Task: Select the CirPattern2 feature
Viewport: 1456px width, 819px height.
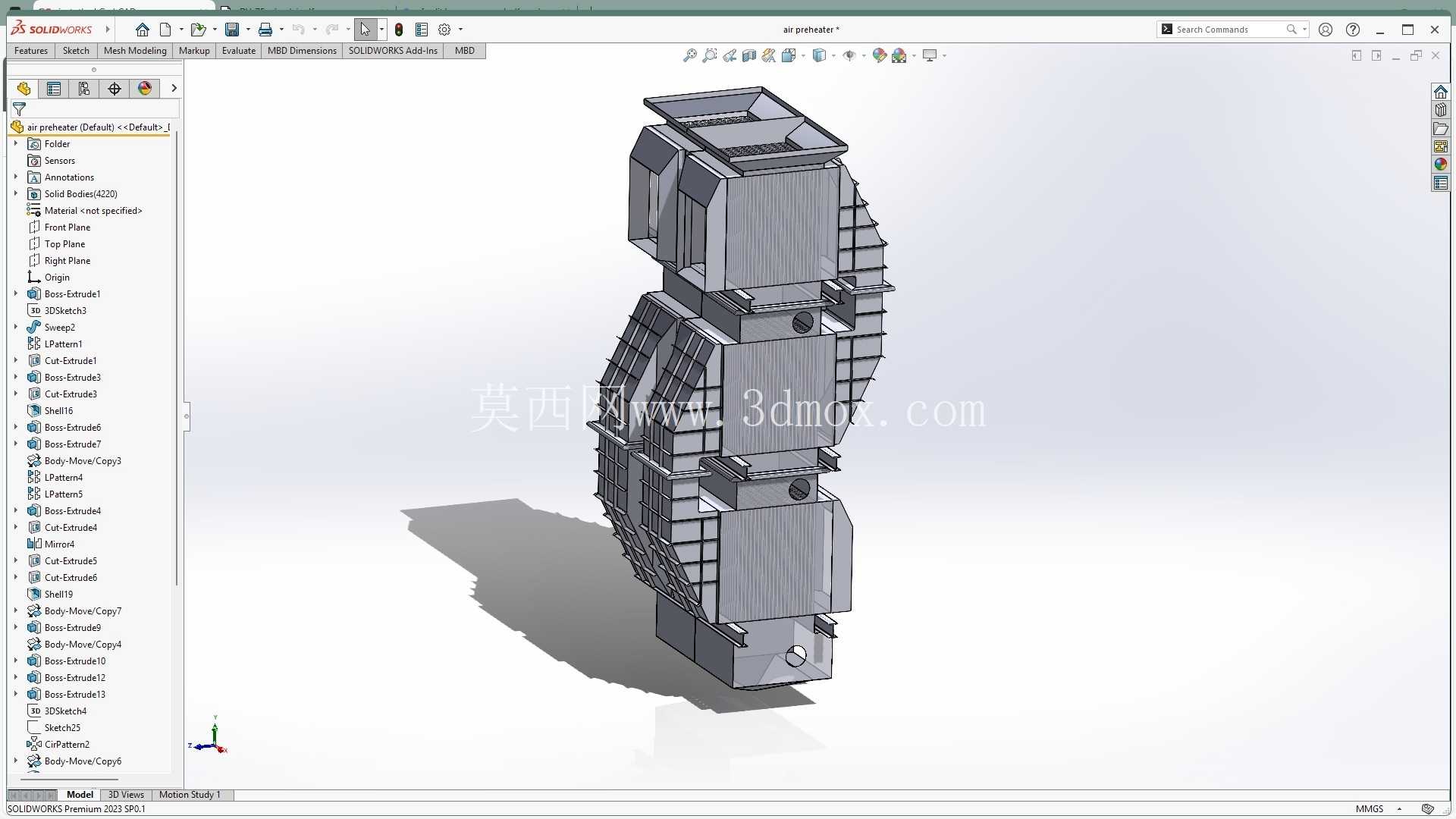Action: tap(67, 744)
